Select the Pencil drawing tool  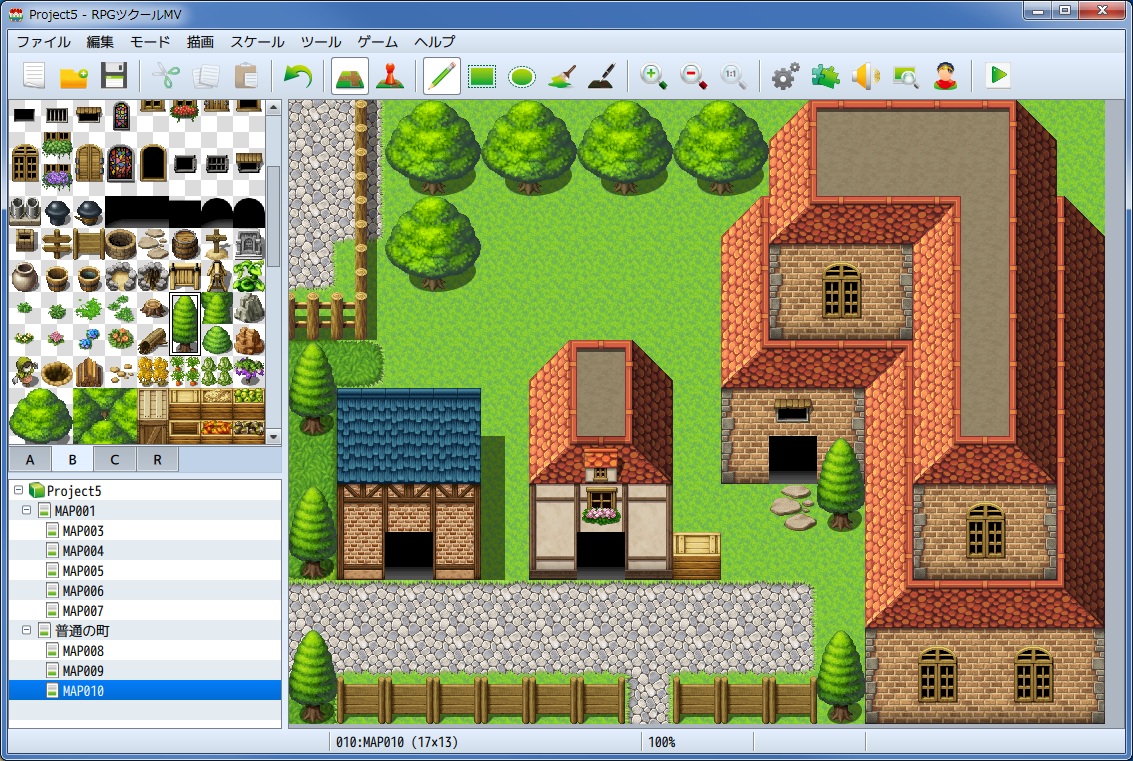(441, 76)
